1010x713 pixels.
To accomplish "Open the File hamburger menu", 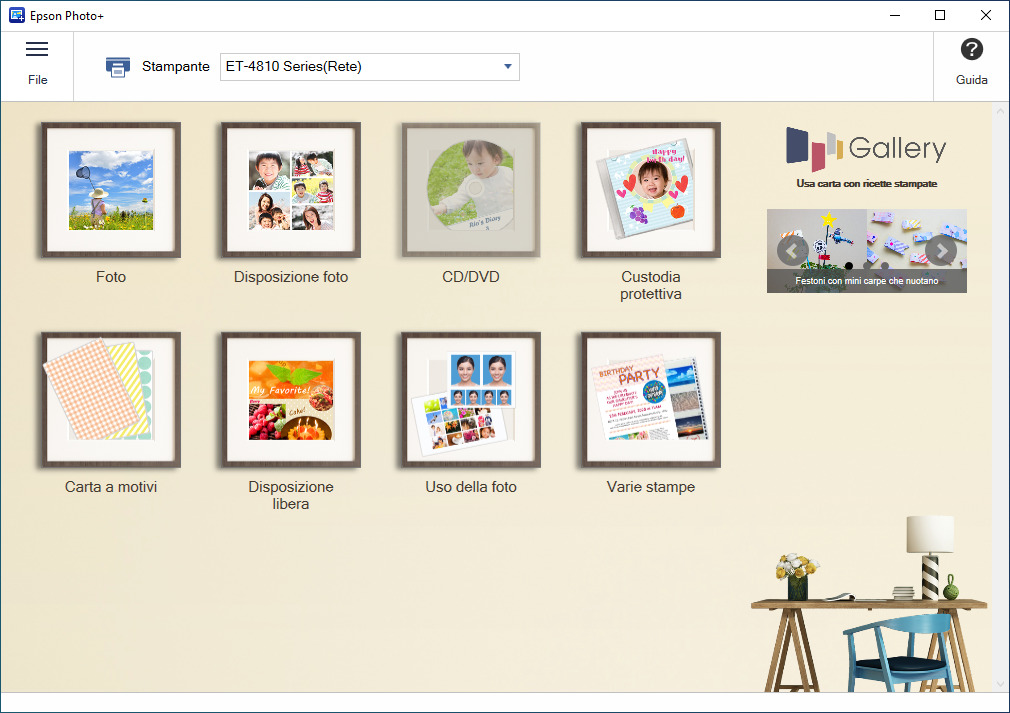I will pyautogui.click(x=37, y=63).
